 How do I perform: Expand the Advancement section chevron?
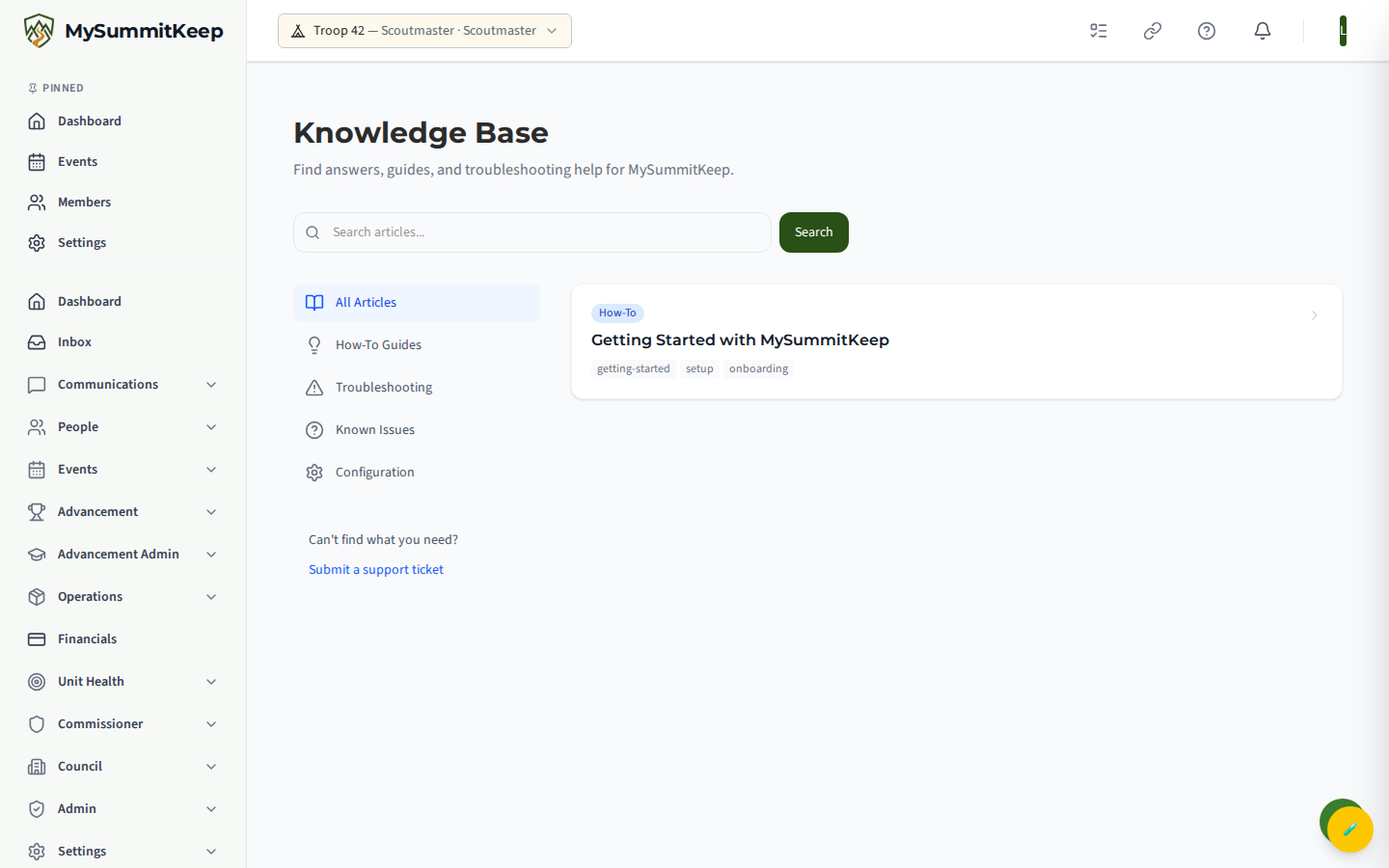click(211, 512)
